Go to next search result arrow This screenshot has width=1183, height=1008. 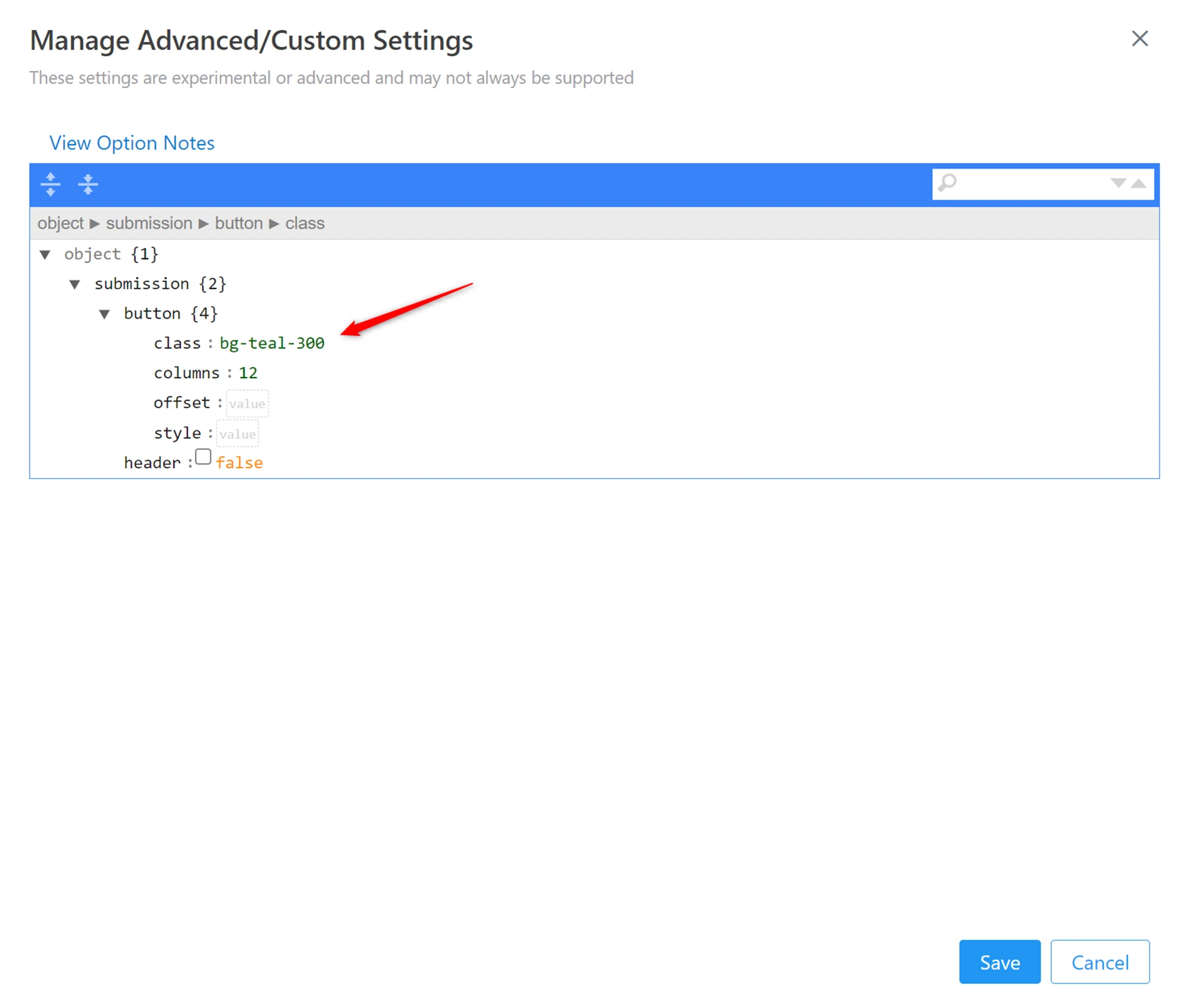1118,183
